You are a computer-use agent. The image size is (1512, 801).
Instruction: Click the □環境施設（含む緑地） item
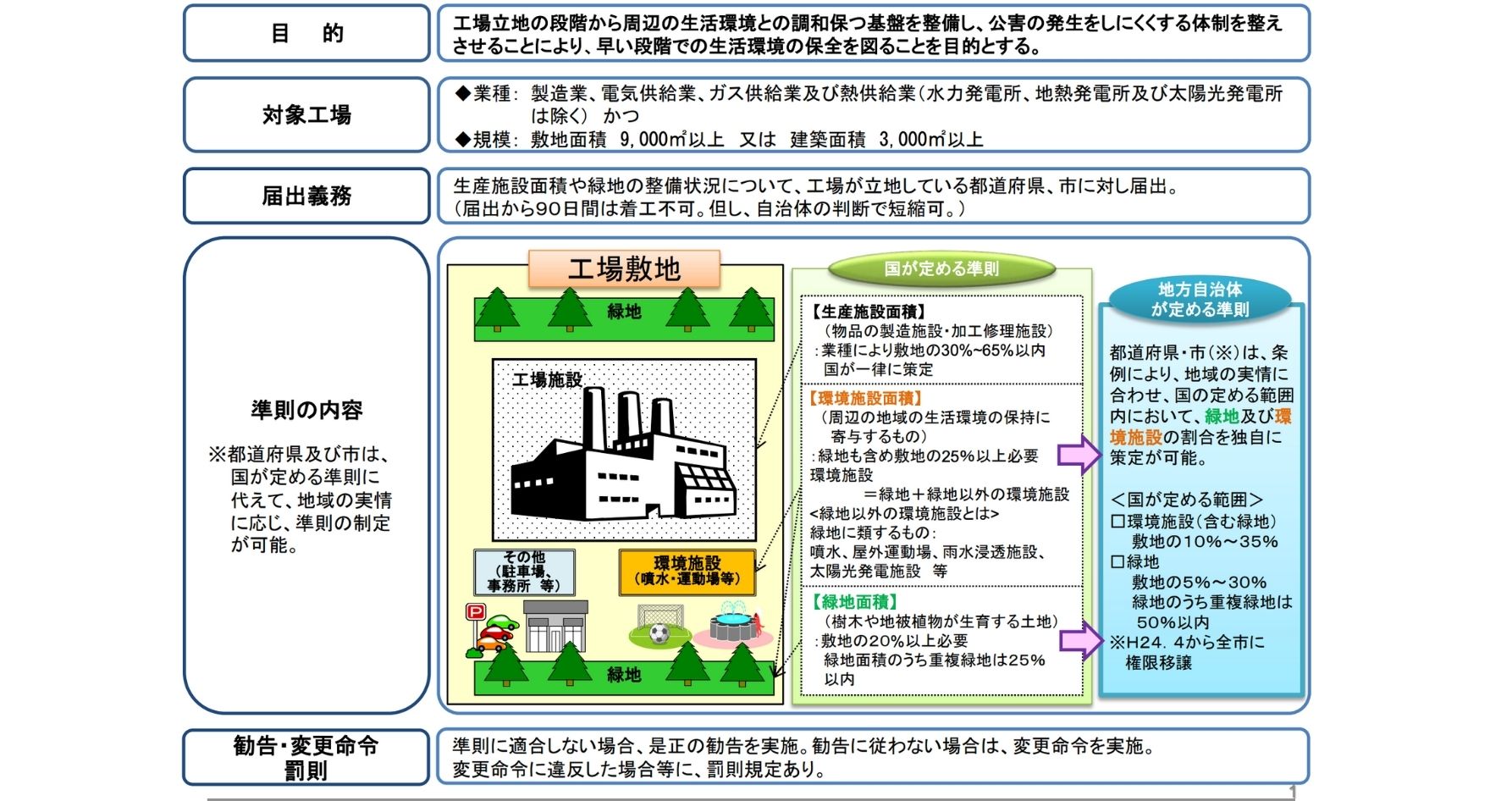[x=1194, y=521]
